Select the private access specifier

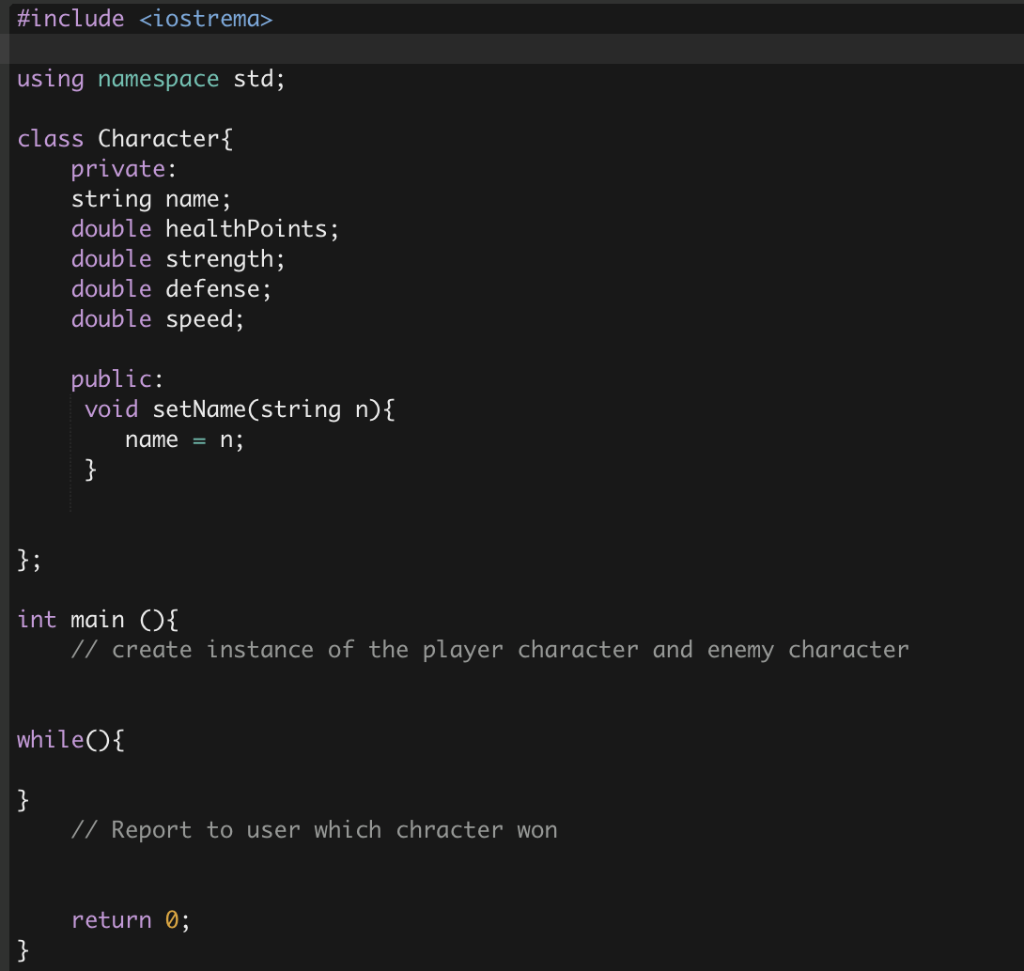pyautogui.click(x=116, y=168)
